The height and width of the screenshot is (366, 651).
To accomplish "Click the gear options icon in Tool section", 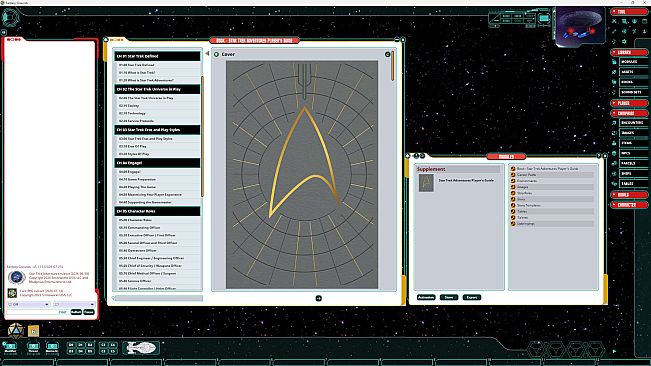I will [x=624, y=41].
